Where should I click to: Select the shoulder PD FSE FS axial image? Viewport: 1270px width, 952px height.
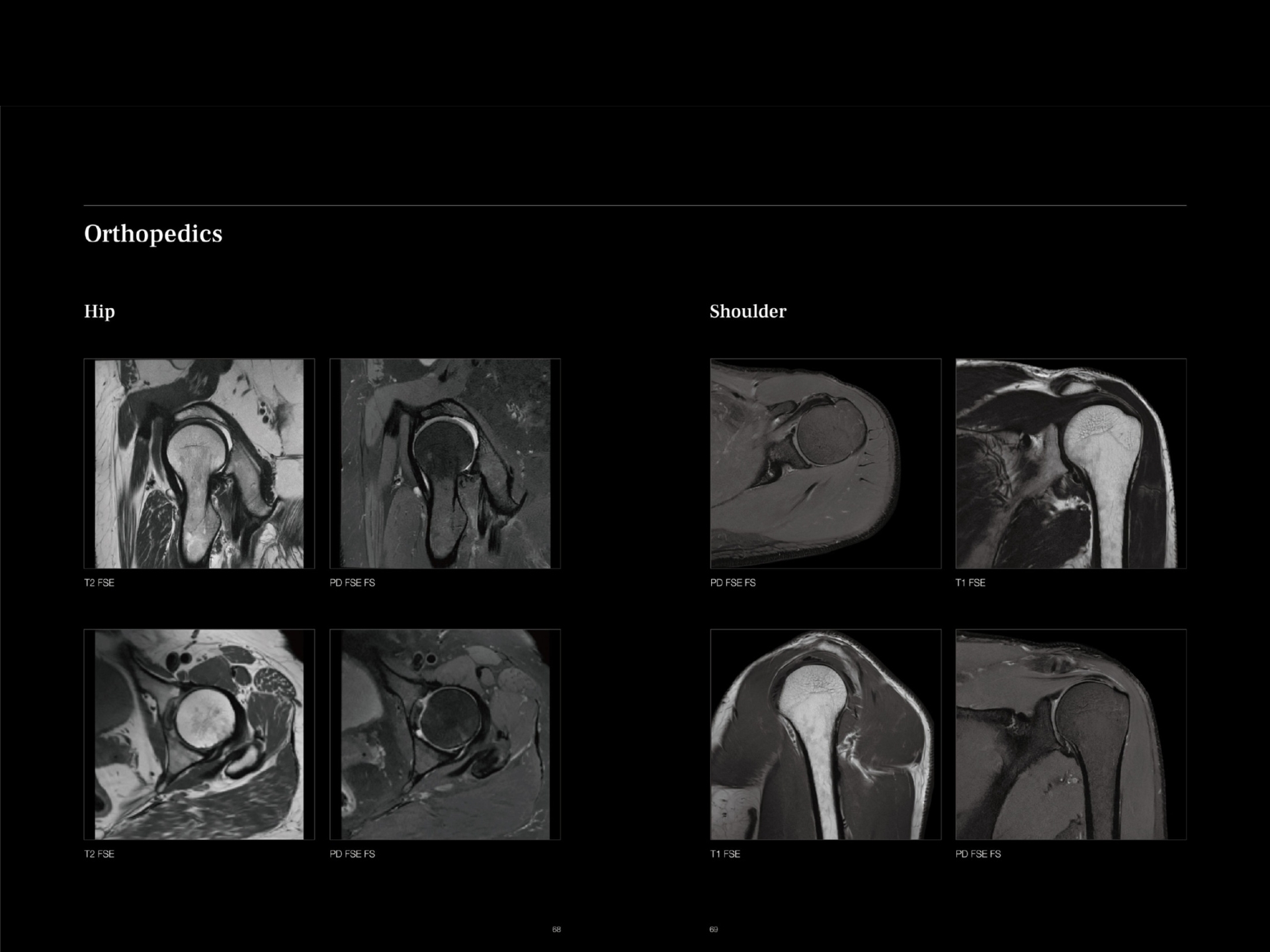coord(825,463)
